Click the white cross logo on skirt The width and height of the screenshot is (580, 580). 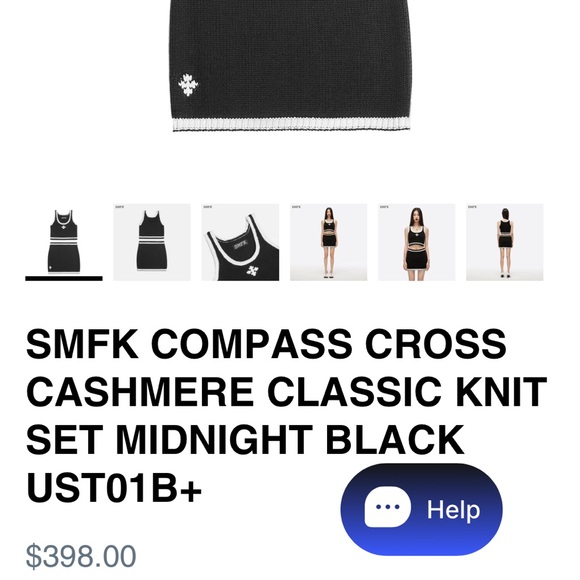click(x=188, y=84)
